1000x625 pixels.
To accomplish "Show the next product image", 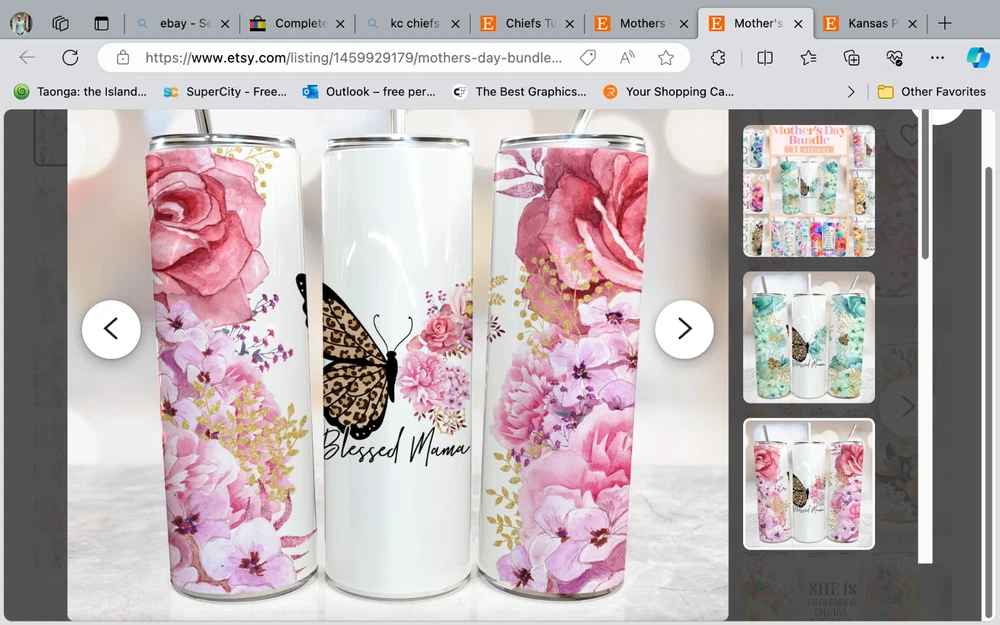I will [684, 329].
